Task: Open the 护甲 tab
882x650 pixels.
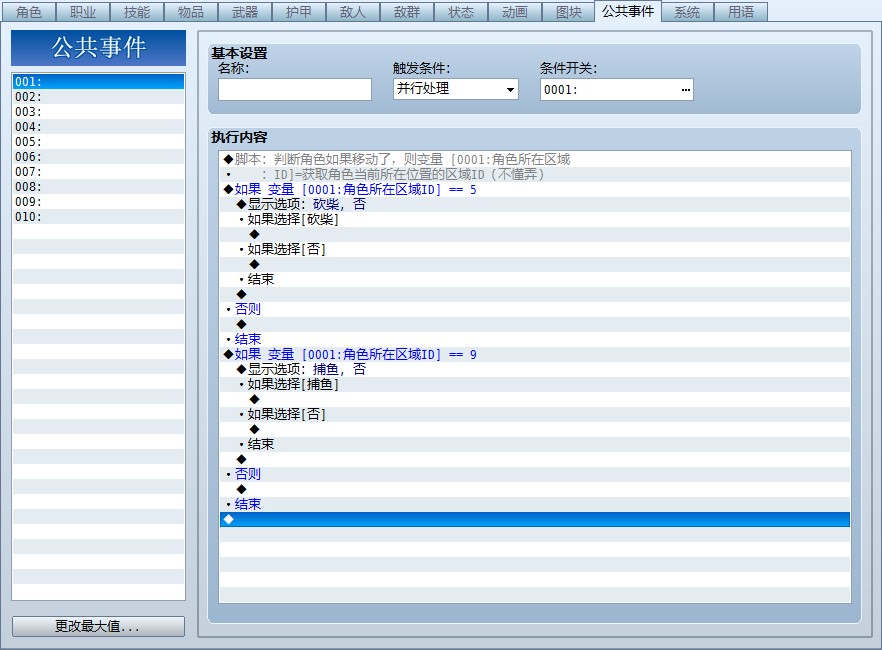Action: pyautogui.click(x=299, y=12)
